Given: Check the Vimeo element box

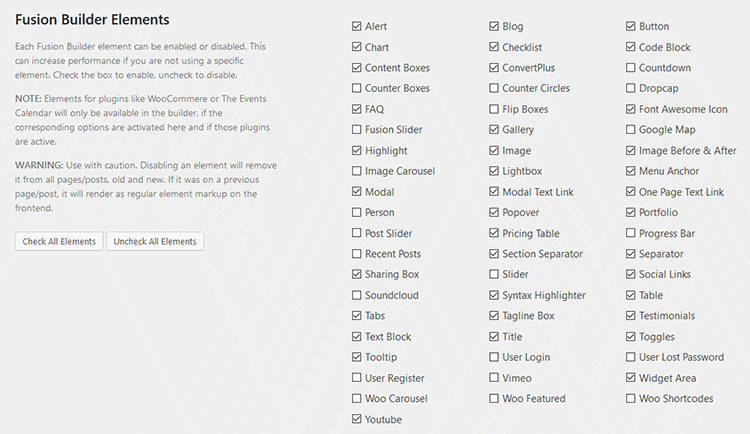Looking at the screenshot, I should [x=494, y=378].
